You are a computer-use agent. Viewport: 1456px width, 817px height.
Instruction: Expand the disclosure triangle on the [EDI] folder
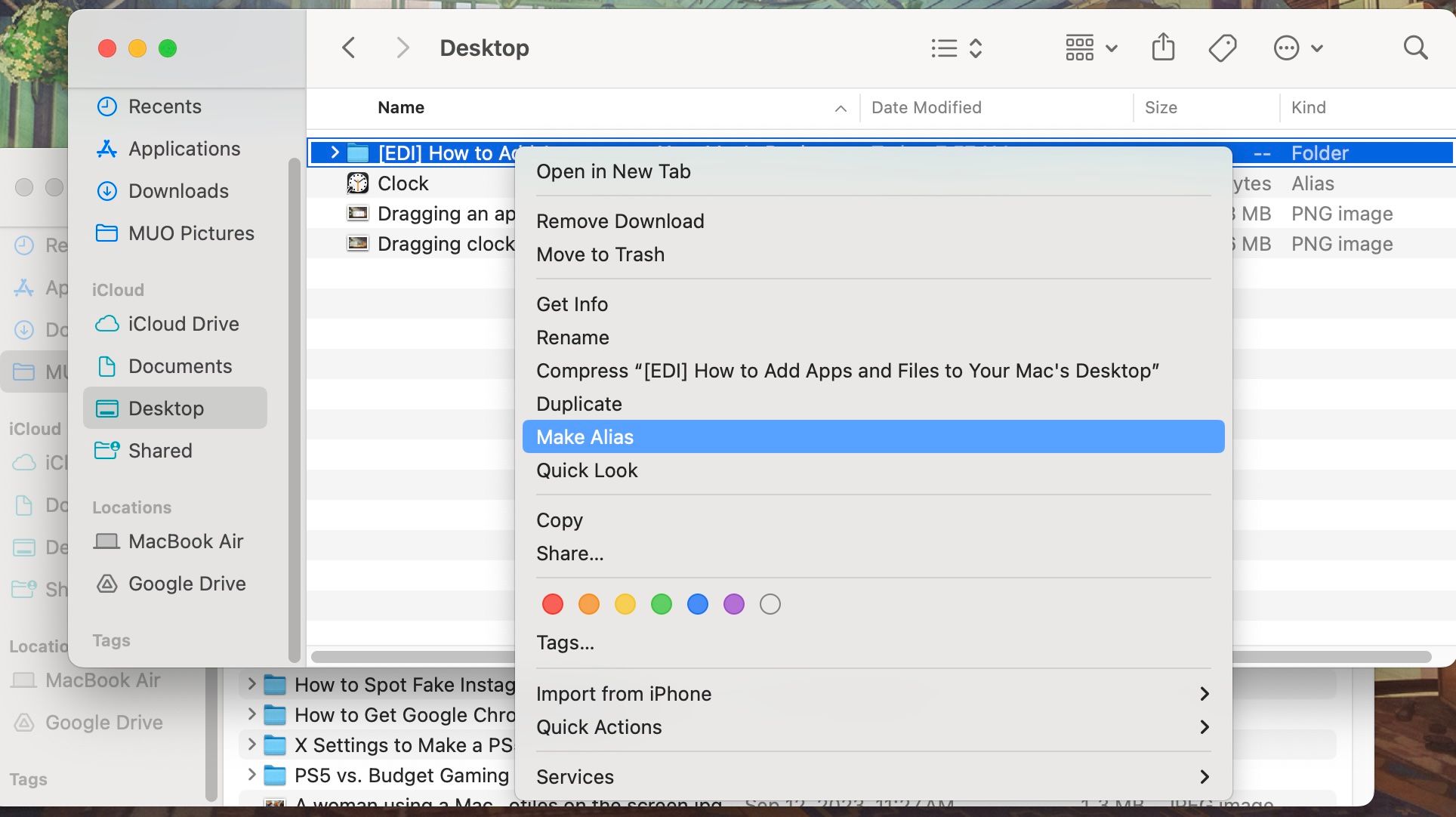[x=335, y=153]
